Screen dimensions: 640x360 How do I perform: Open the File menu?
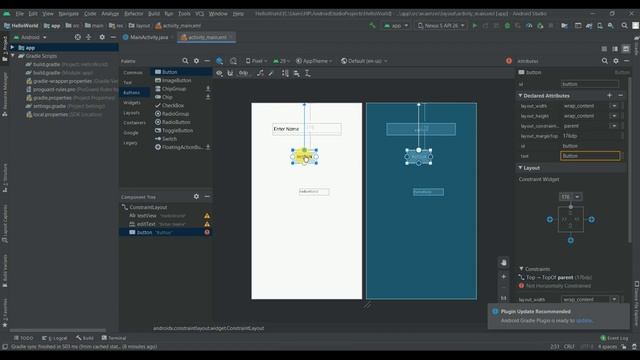(x=19, y=13)
